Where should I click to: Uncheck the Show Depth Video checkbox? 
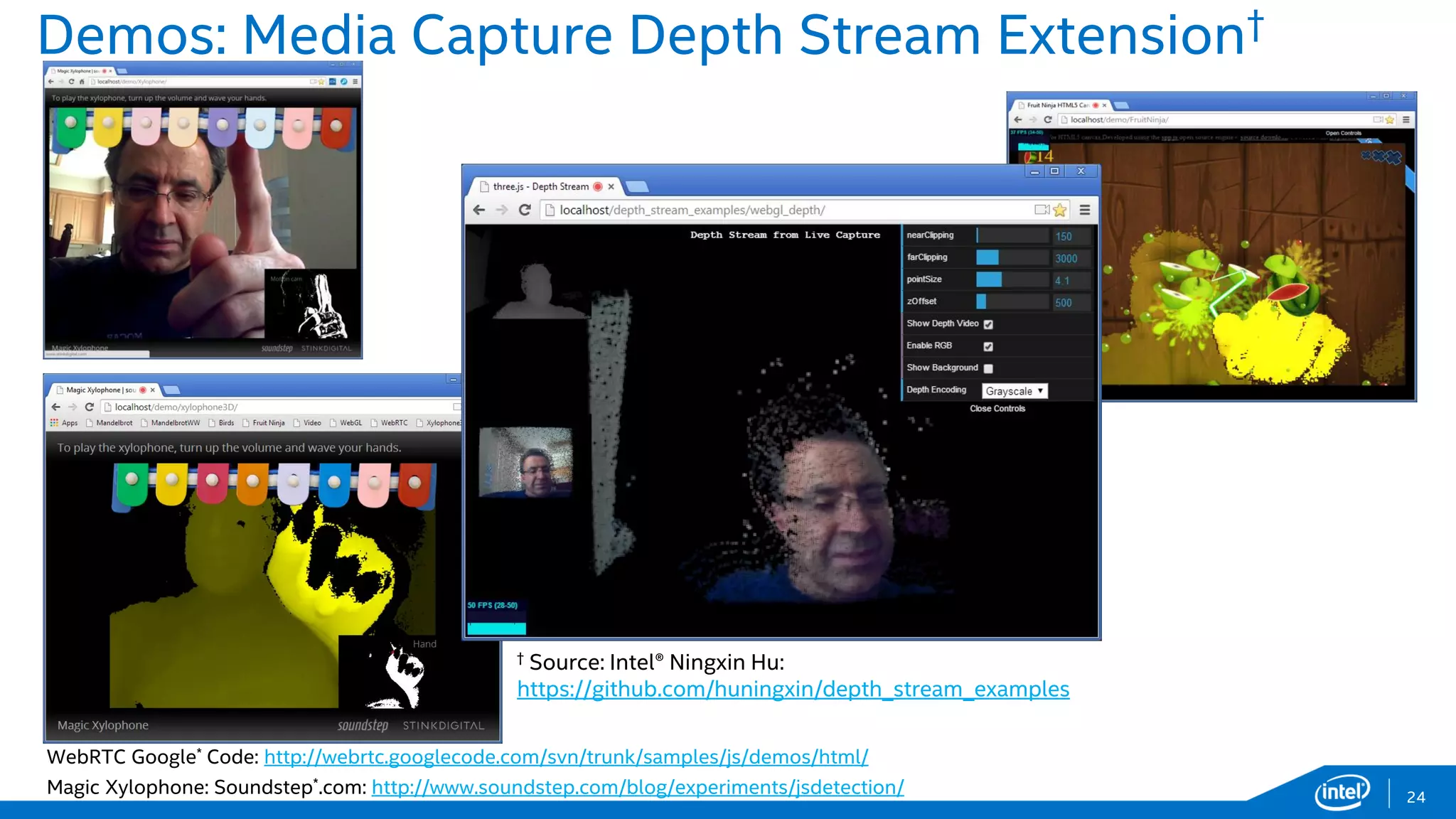tap(988, 324)
